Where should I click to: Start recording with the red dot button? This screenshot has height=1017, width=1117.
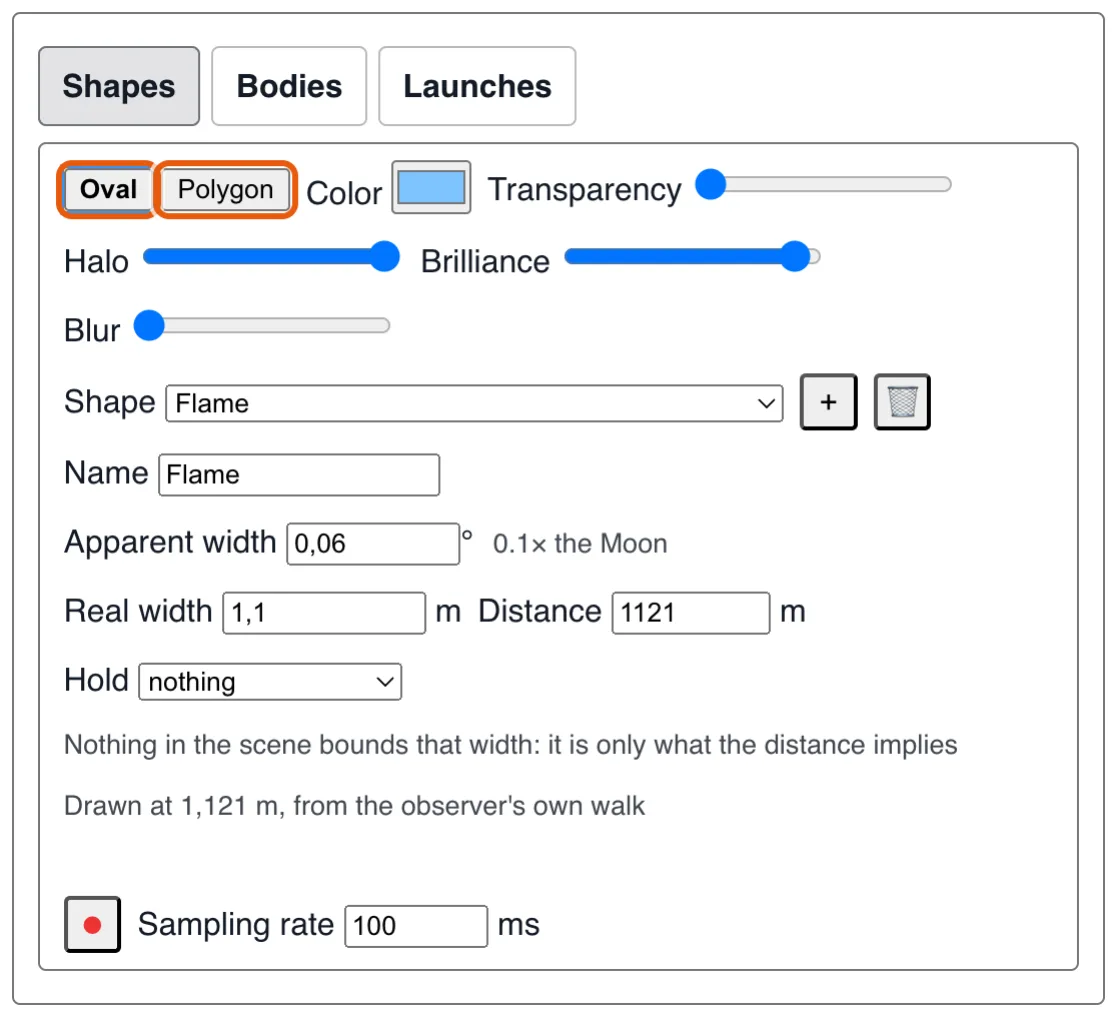[93, 924]
